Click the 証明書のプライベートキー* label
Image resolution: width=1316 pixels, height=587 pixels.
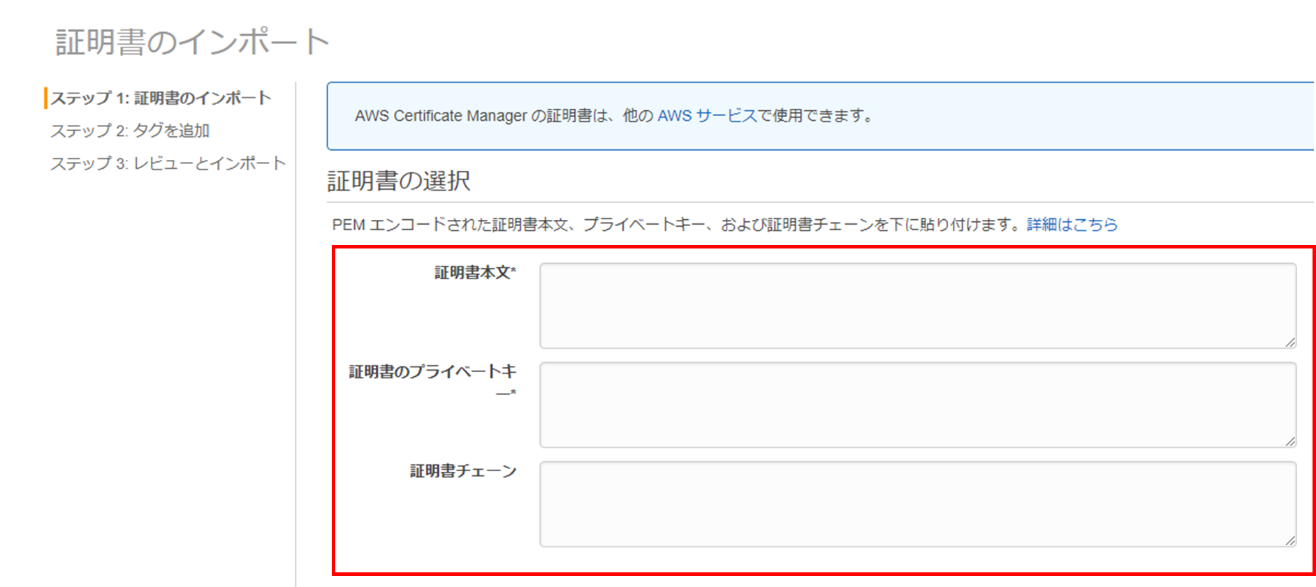click(x=433, y=382)
